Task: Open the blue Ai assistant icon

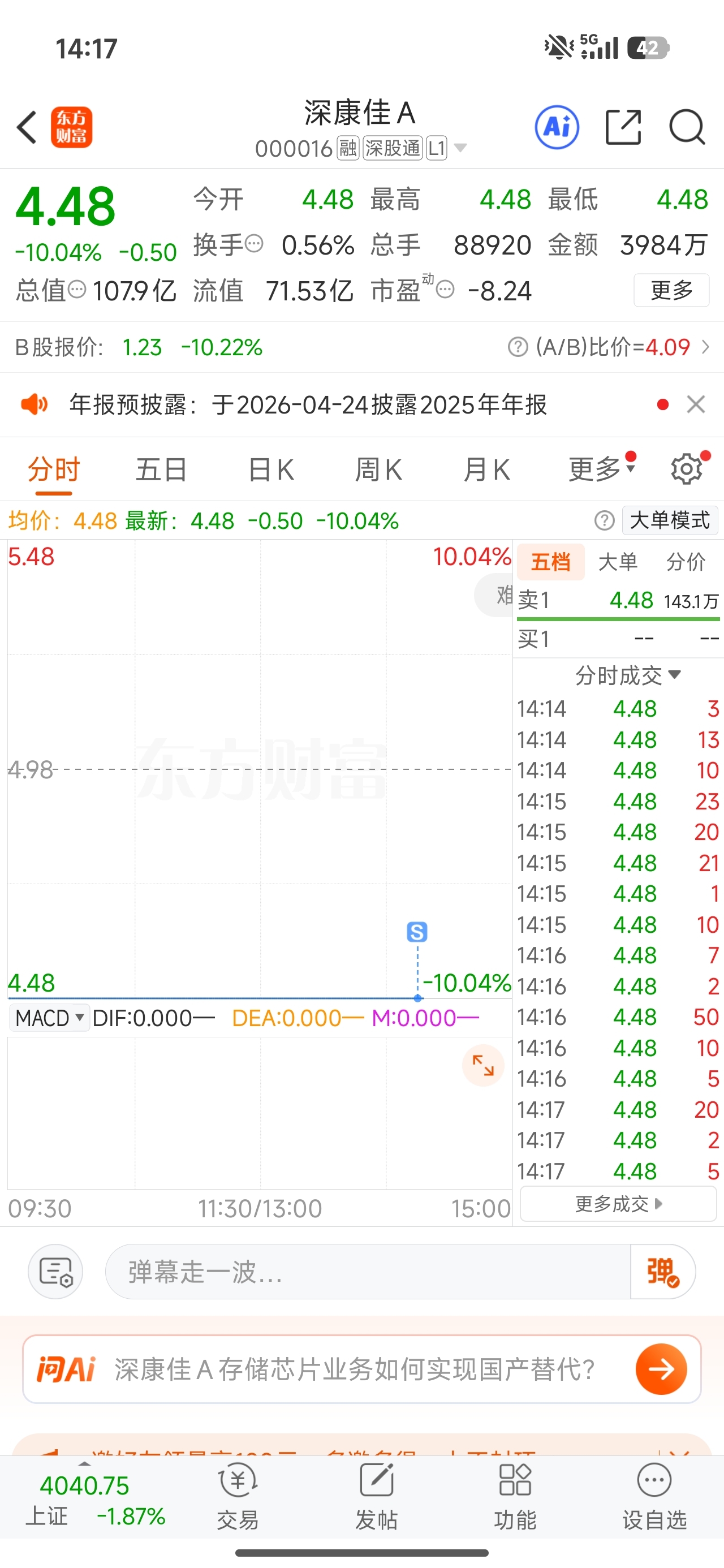Action: [557, 127]
